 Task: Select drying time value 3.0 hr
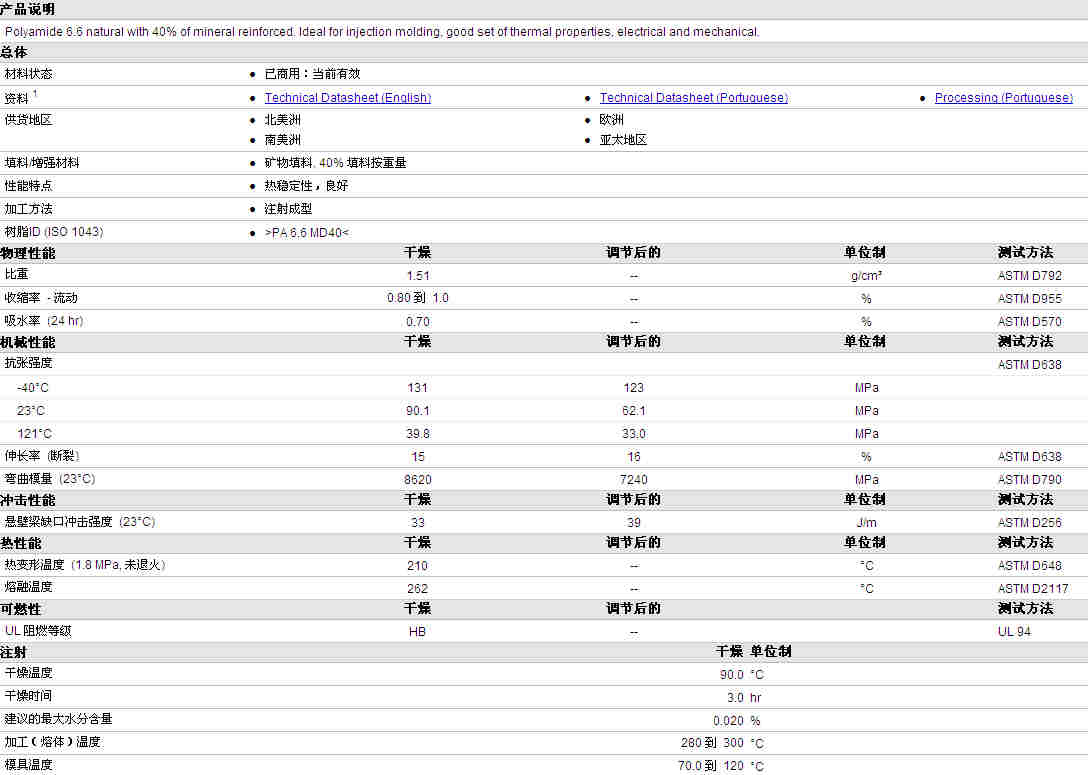[744, 697]
